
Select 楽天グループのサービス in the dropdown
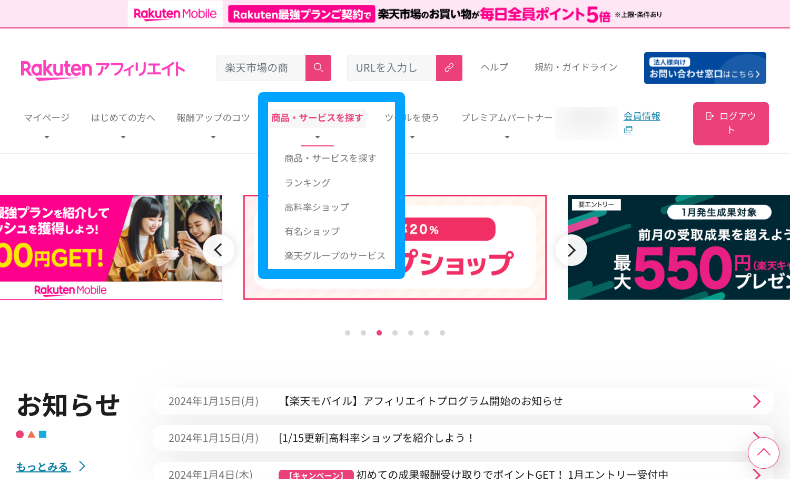[x=335, y=256]
